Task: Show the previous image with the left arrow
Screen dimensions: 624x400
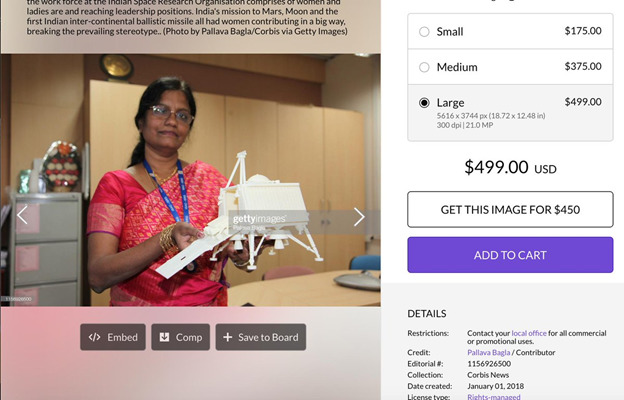Action: pyautogui.click(x=22, y=215)
